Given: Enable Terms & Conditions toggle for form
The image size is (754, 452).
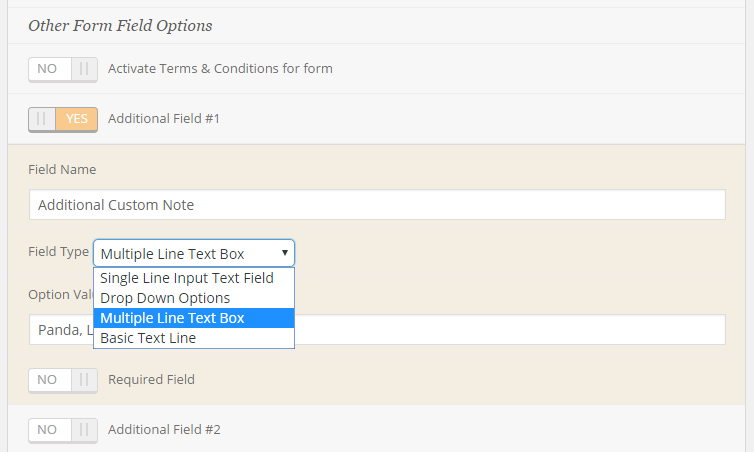Looking at the screenshot, I should 63,69.
